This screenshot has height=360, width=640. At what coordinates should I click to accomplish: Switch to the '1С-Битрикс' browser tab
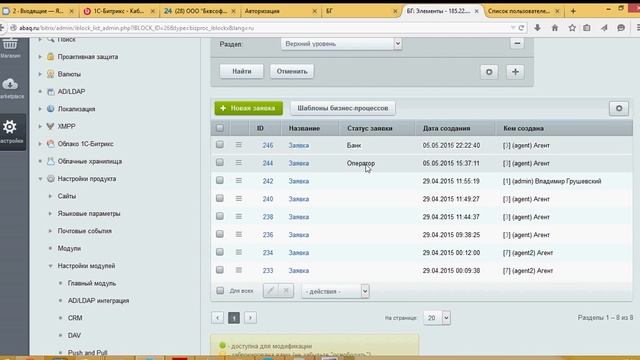click(118, 11)
